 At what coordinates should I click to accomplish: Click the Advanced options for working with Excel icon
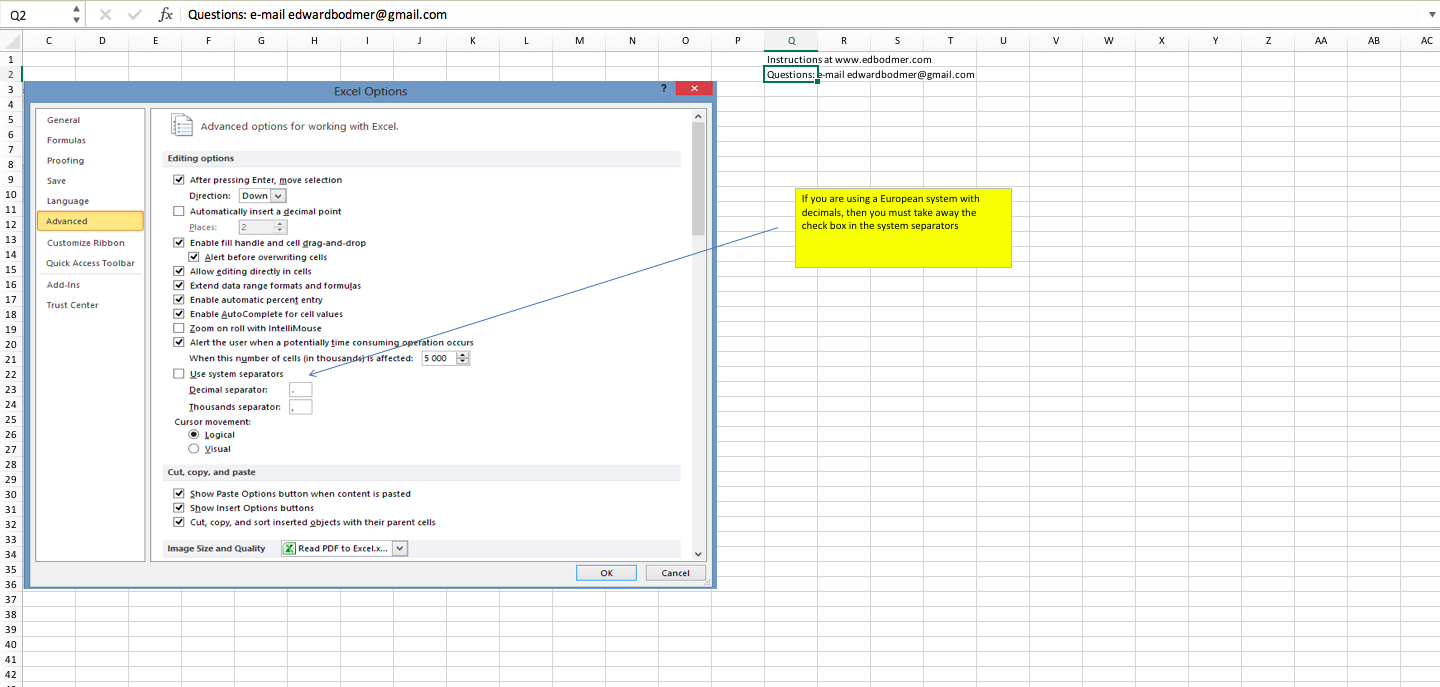click(x=181, y=125)
